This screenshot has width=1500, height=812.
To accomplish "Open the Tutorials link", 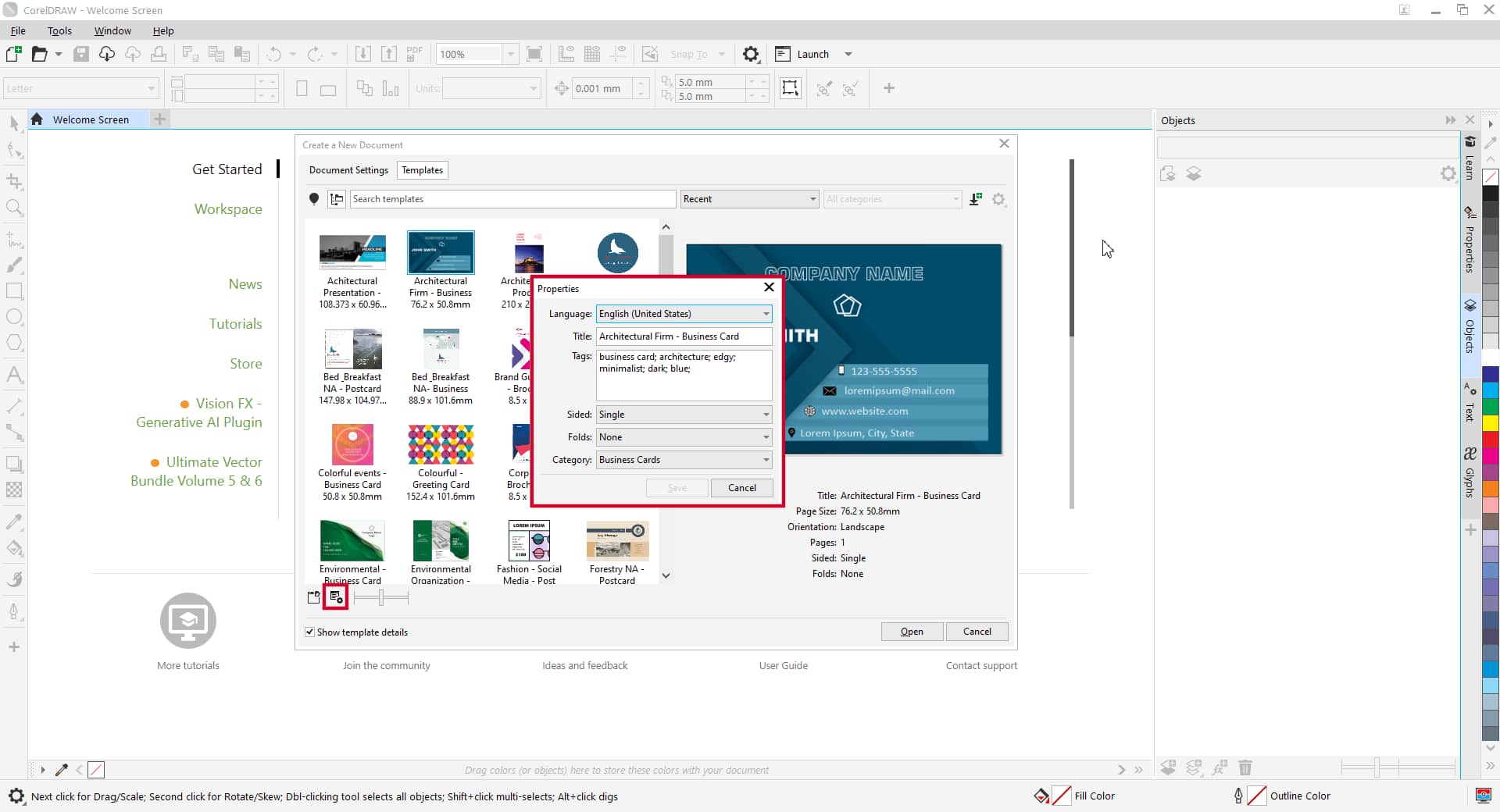I will 235,324.
